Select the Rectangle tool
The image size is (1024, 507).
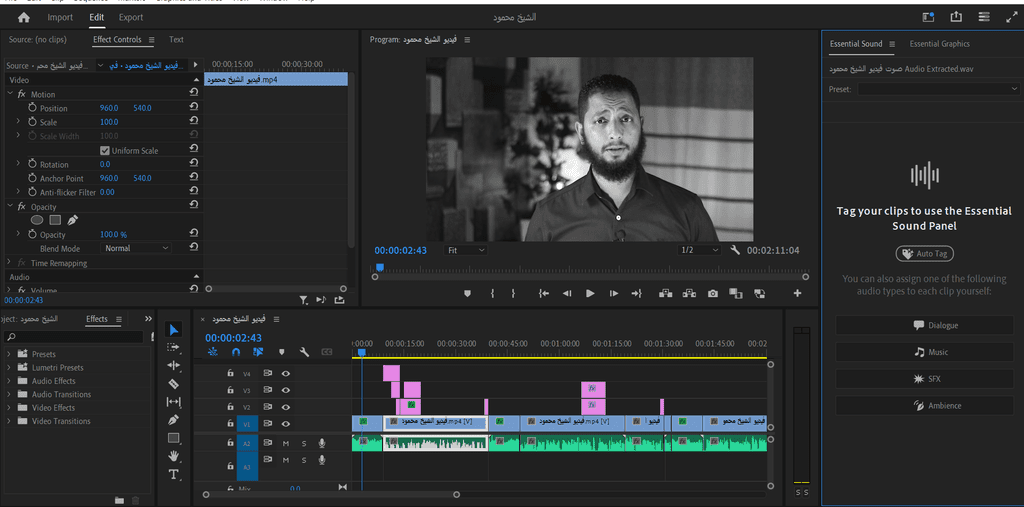pyautogui.click(x=173, y=438)
